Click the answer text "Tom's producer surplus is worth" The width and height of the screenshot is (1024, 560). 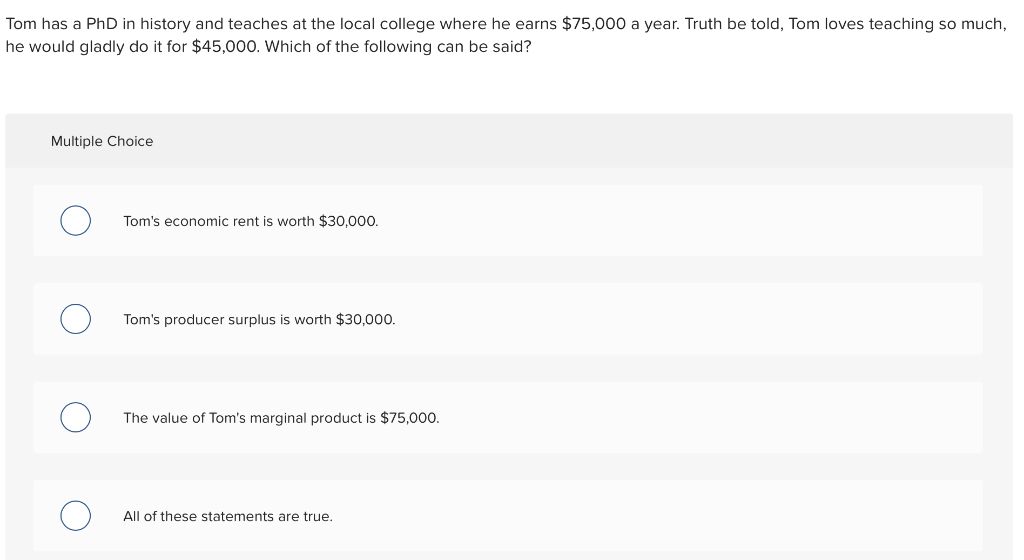click(227, 319)
